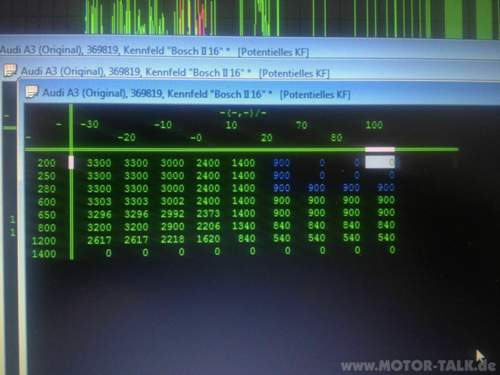Screen dimensions: 500x375
Task: Select cell 1340 in row 800
Action: point(244,226)
